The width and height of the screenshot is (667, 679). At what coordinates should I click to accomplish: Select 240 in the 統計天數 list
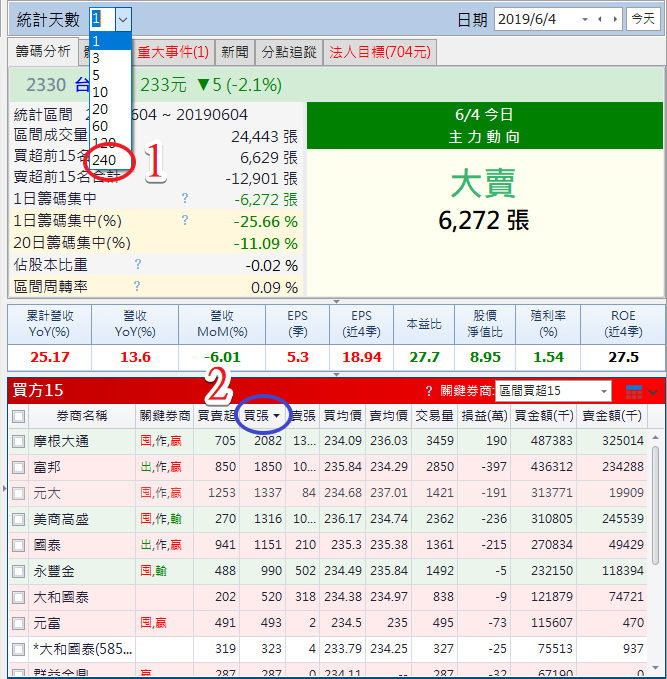104,160
